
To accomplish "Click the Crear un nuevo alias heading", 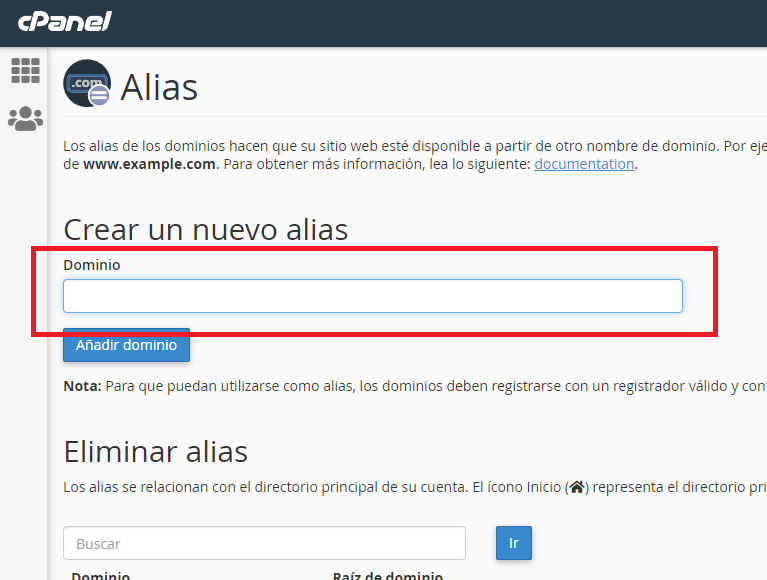I will click(x=205, y=229).
